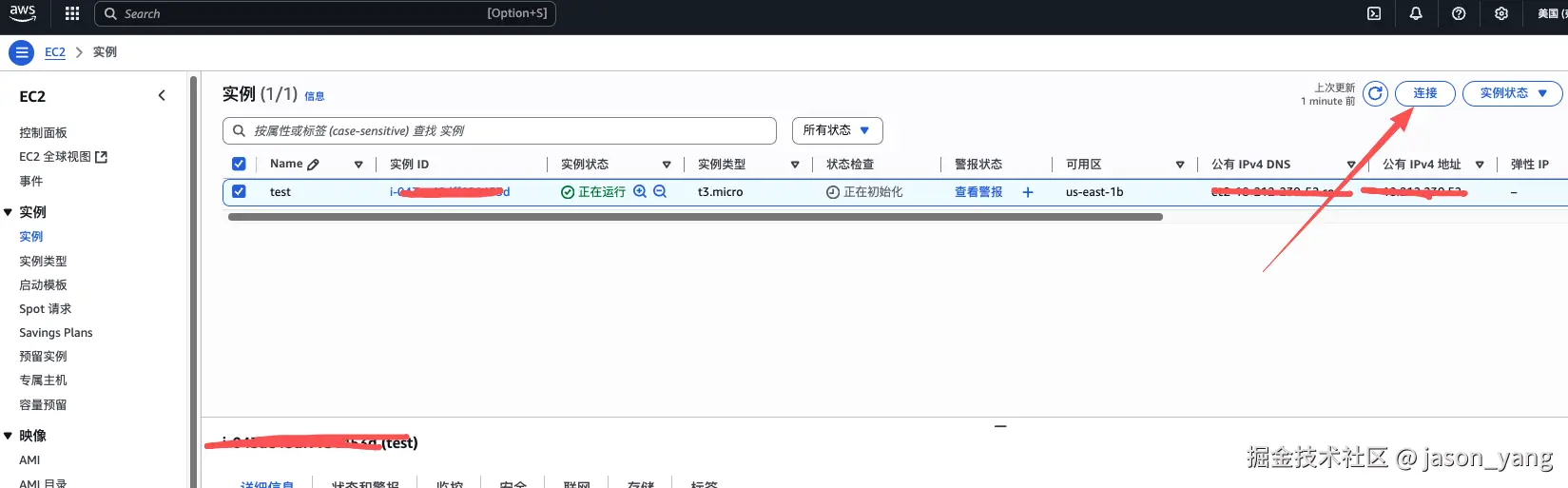This screenshot has width=1568, height=488.
Task: Add an alarm with the plus icon
Action: (1028, 192)
